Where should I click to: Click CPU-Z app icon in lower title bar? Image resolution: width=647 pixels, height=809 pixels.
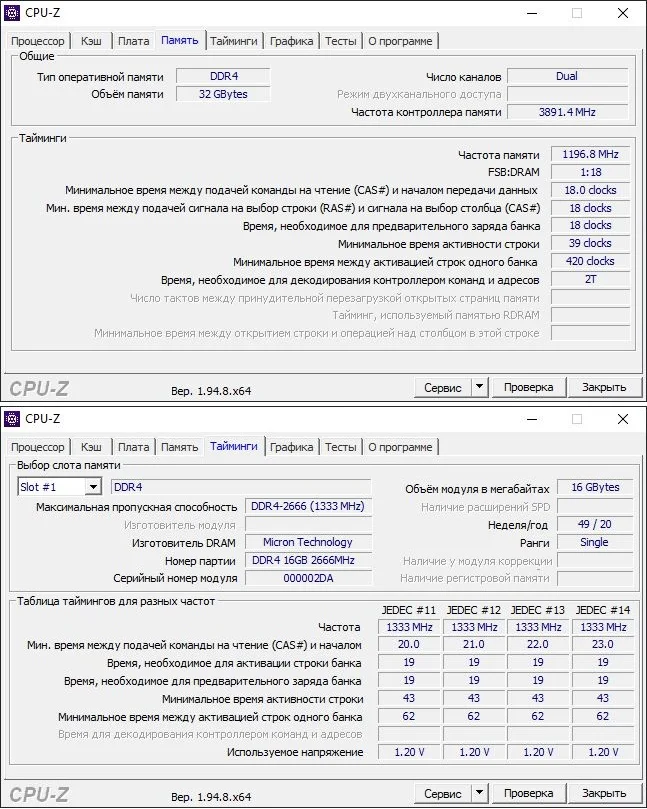pos(11,419)
